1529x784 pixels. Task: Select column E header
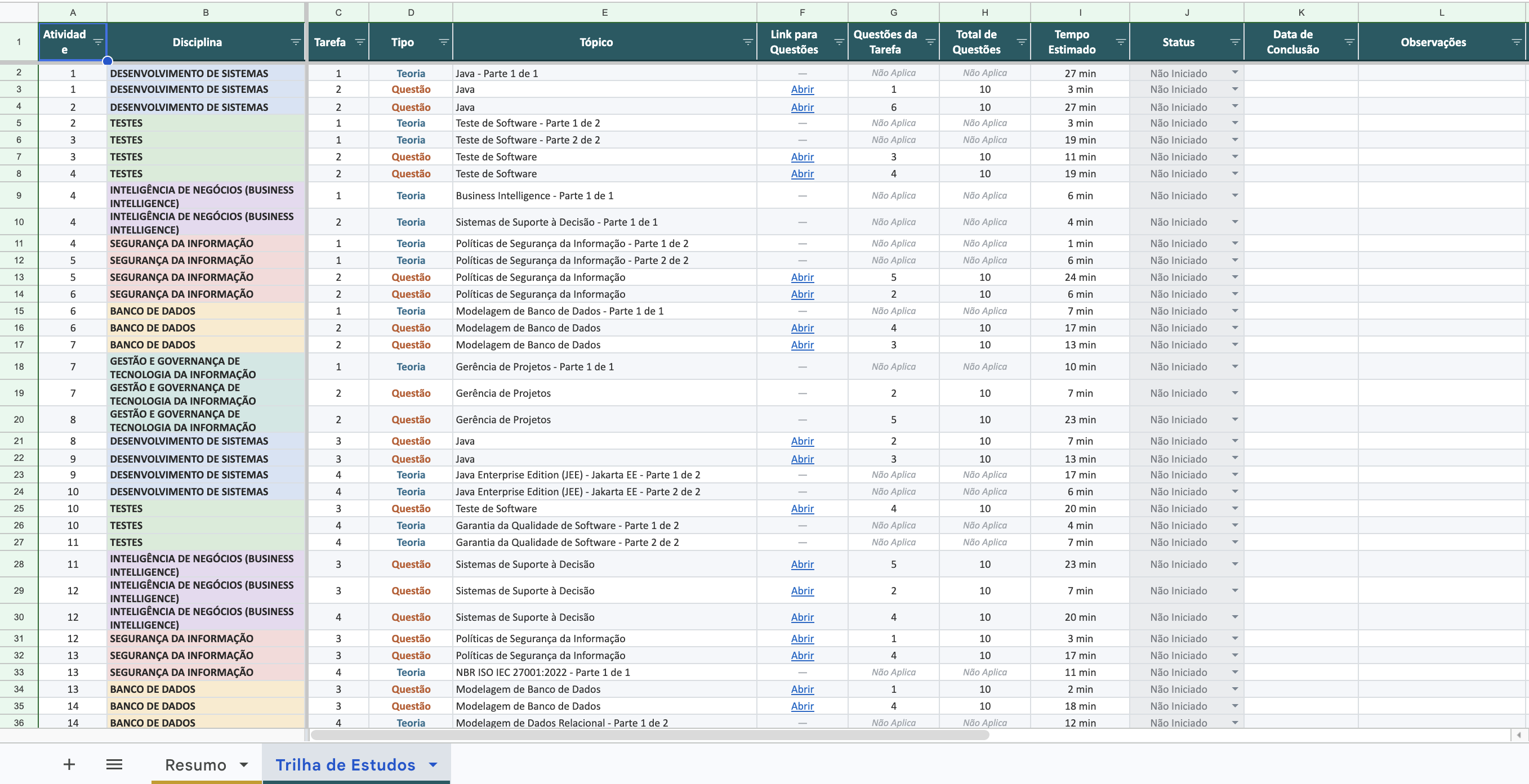(x=604, y=12)
